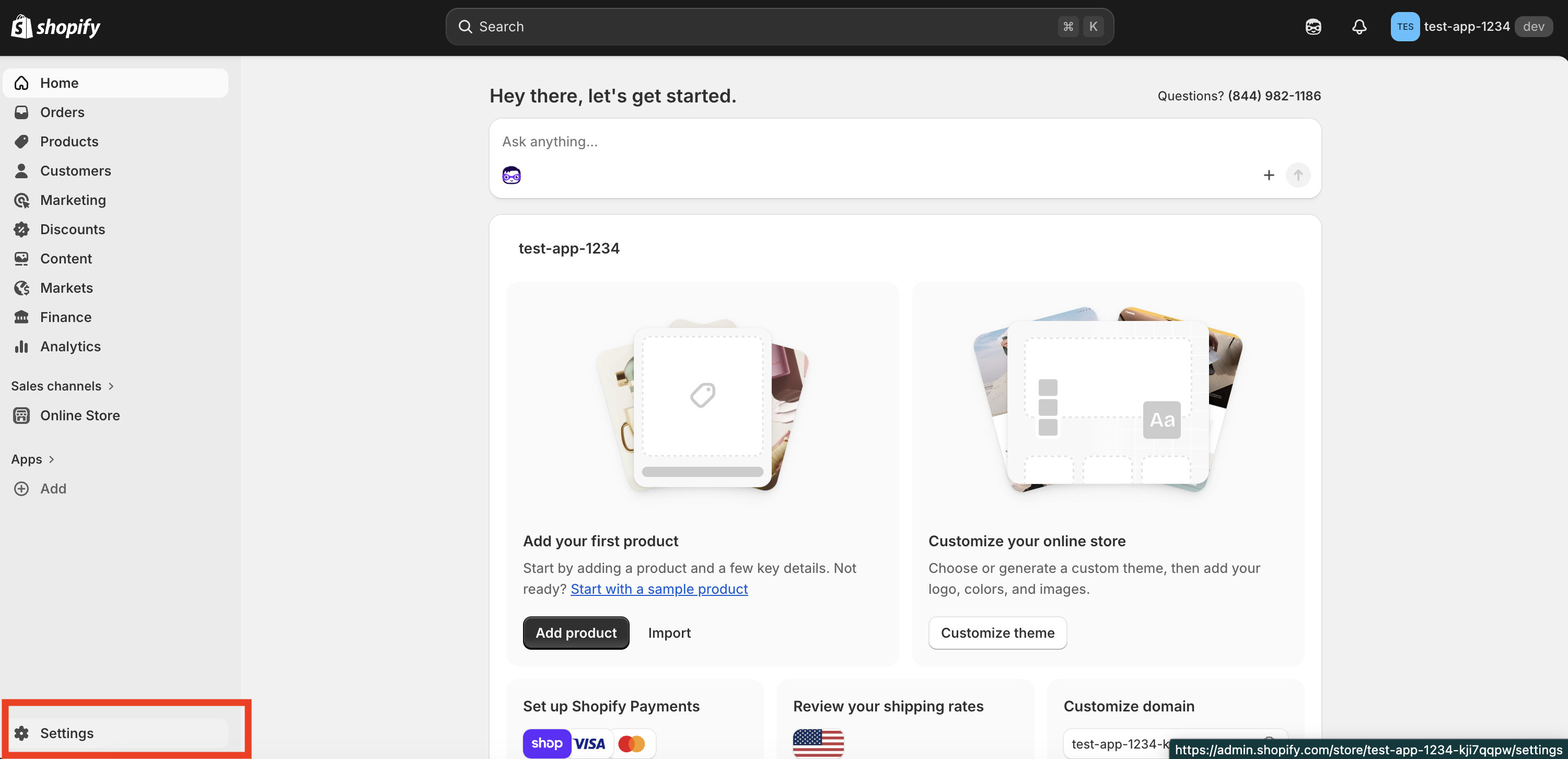Click the Add apps label in sidebar
Viewport: 1568px width, 759px height.
click(54, 489)
